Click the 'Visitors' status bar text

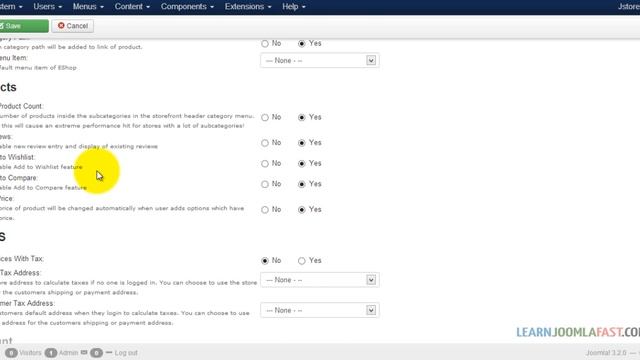tap(30, 353)
